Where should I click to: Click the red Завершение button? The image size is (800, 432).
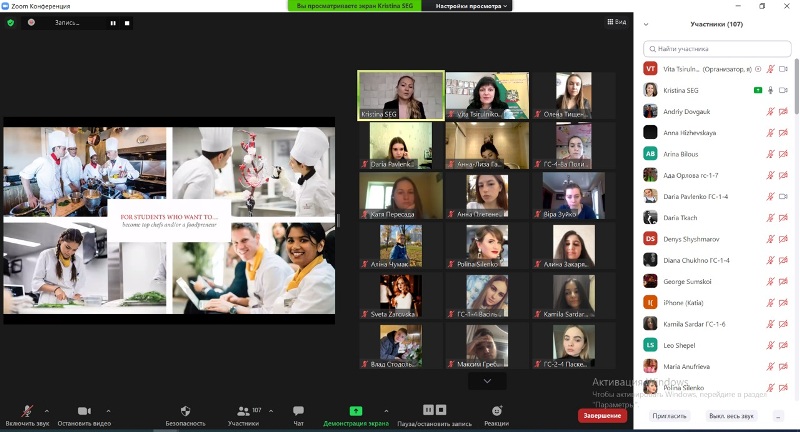click(x=602, y=416)
